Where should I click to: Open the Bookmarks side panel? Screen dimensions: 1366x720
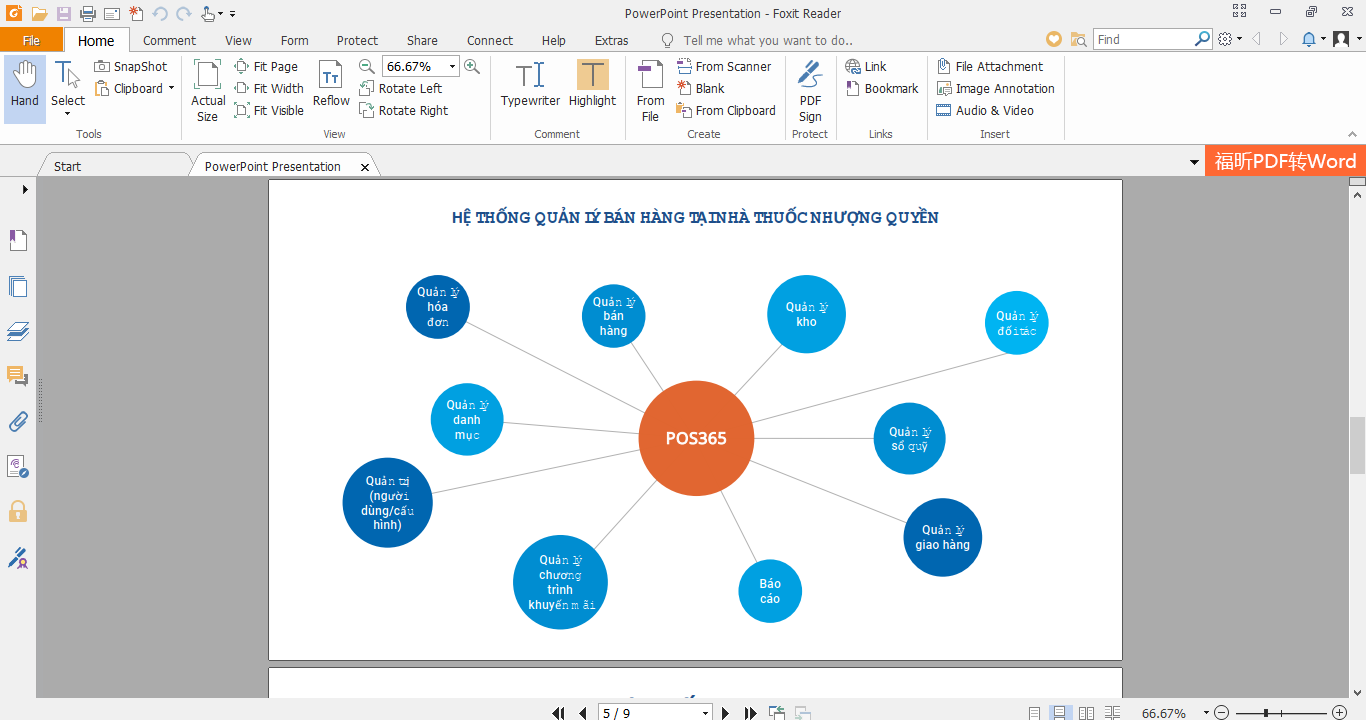[18, 240]
